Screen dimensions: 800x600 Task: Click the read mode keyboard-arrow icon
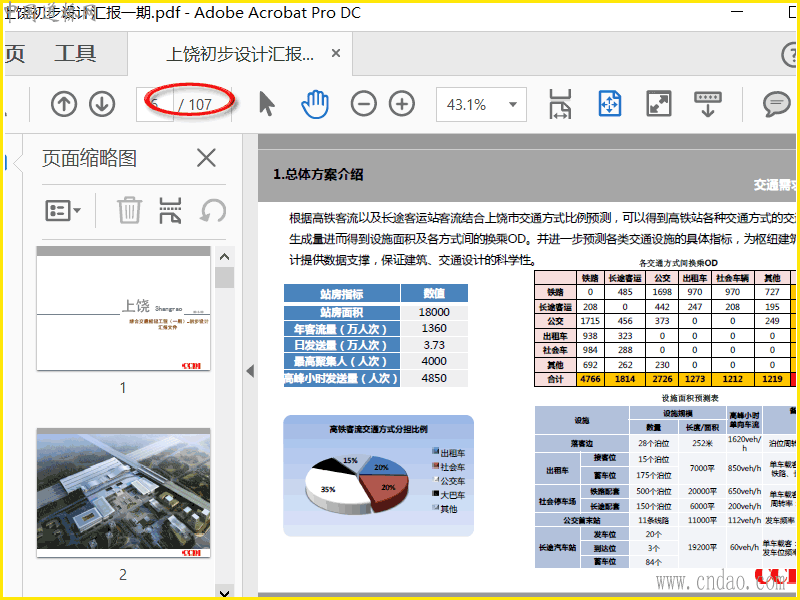tap(708, 105)
